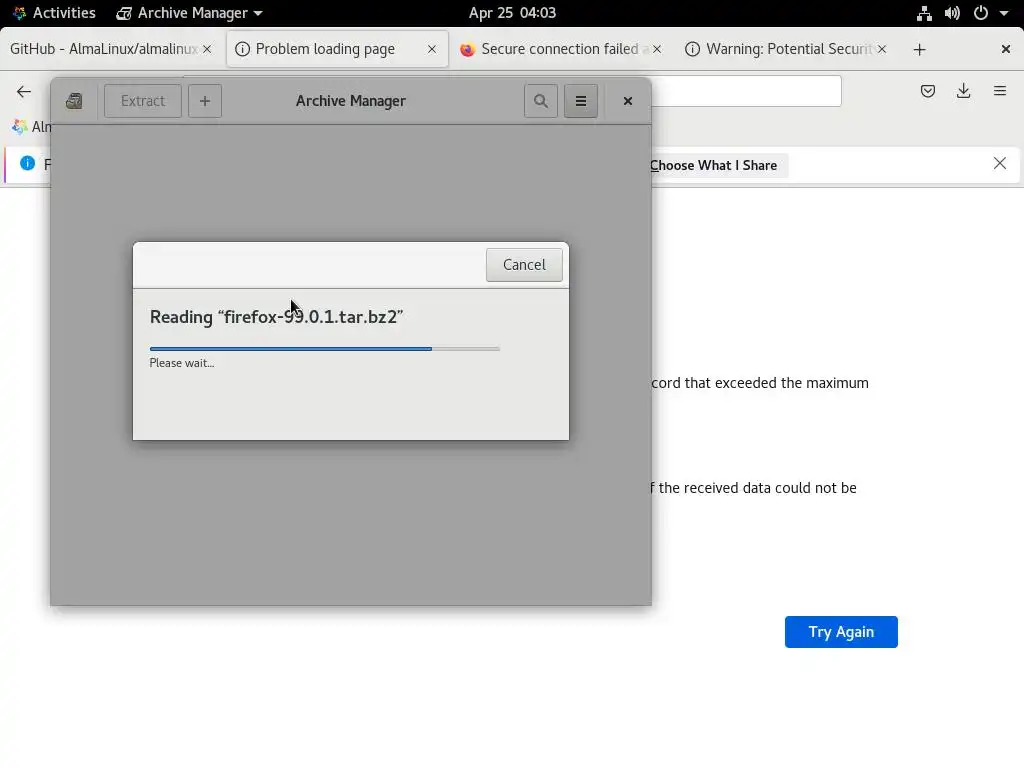Click the network icon in the system tray
This screenshot has height=768, width=1024.
[x=924, y=13]
